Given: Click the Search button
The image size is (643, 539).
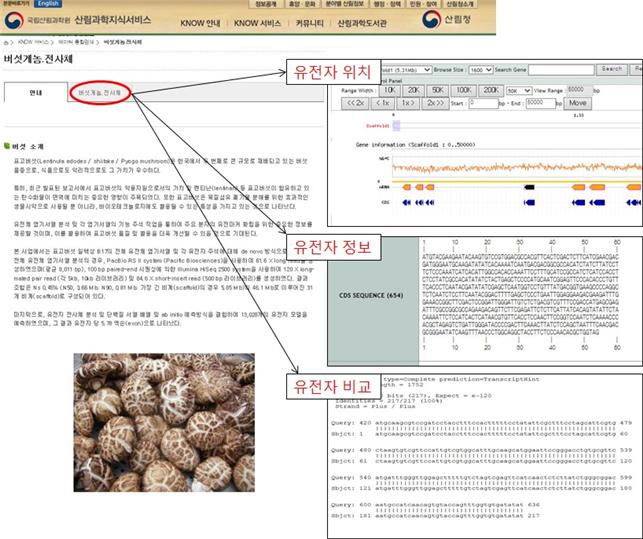Looking at the screenshot, I should pyautogui.click(x=611, y=69).
